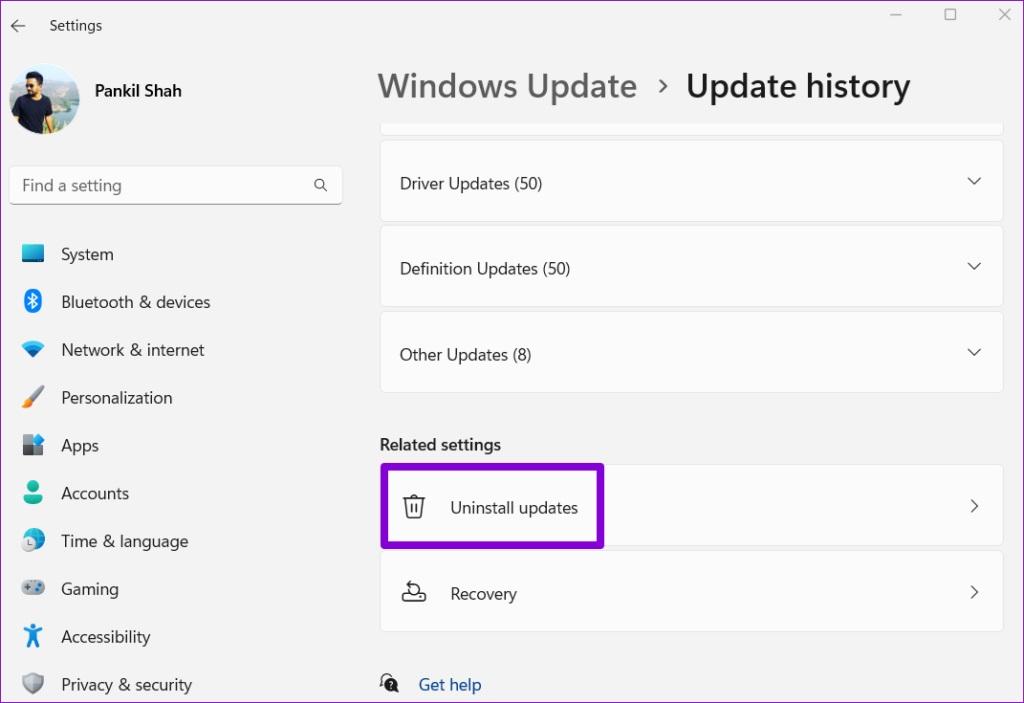
Task: Go back using the arrow icon
Action: (18, 25)
